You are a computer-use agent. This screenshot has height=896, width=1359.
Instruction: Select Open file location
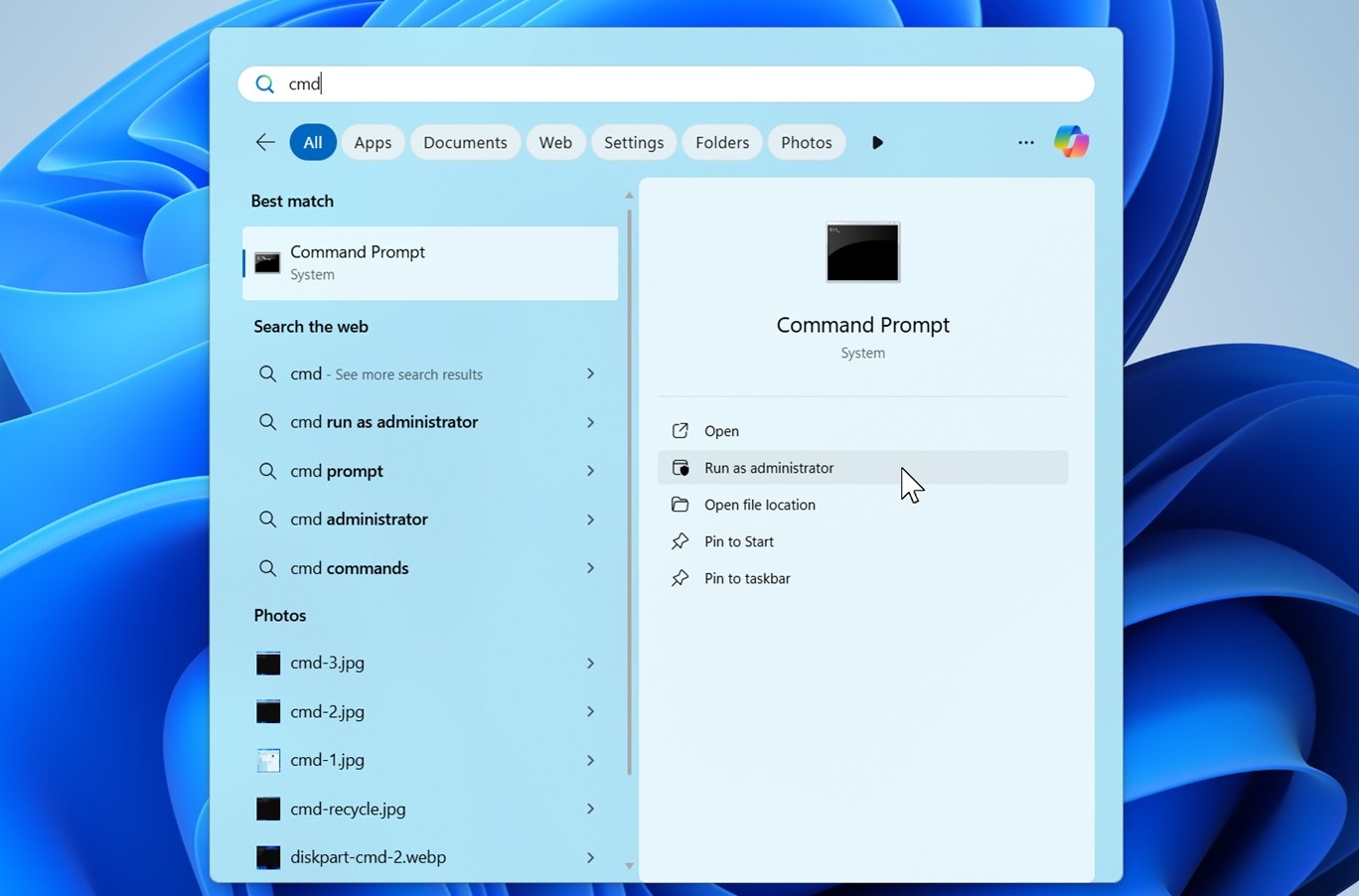[759, 505]
